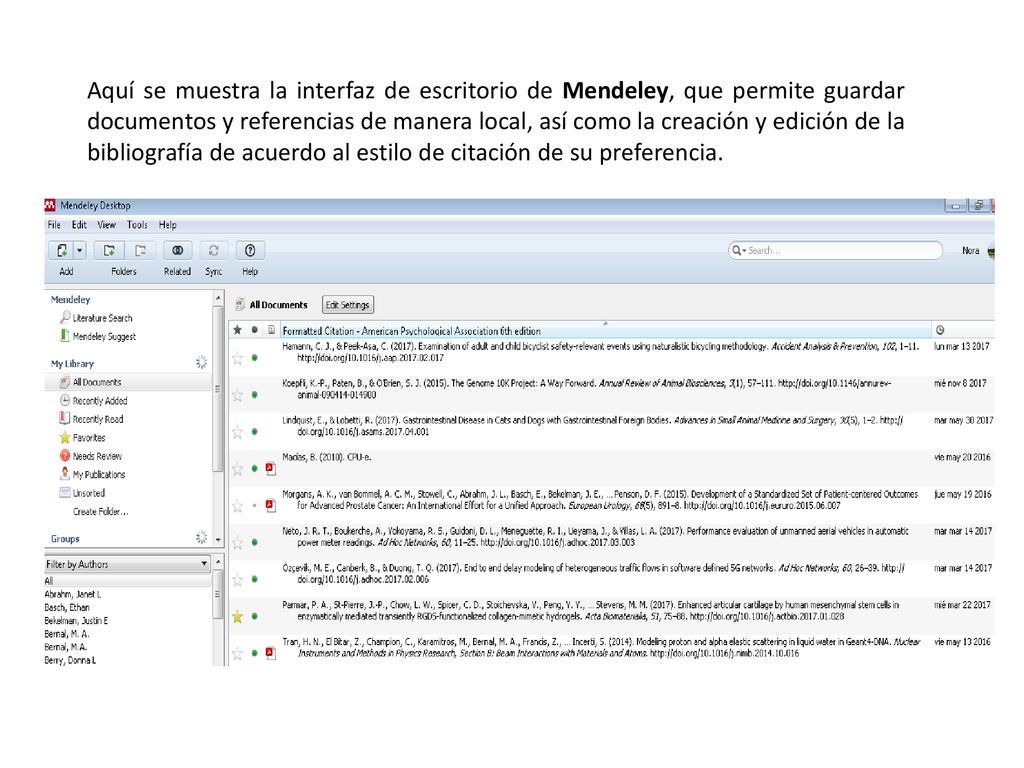Sort by the date added clock header
1024x768 pixels.
[x=940, y=330]
